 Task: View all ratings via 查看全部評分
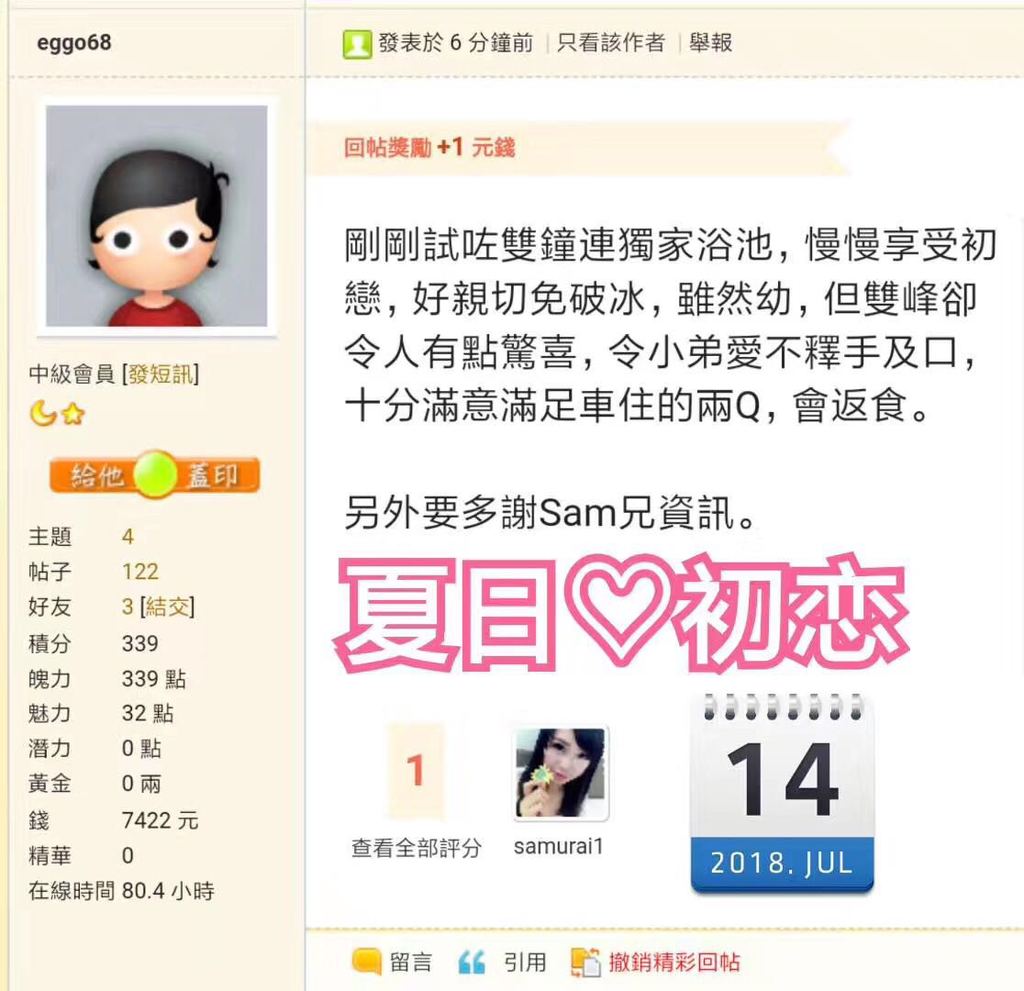[416, 848]
